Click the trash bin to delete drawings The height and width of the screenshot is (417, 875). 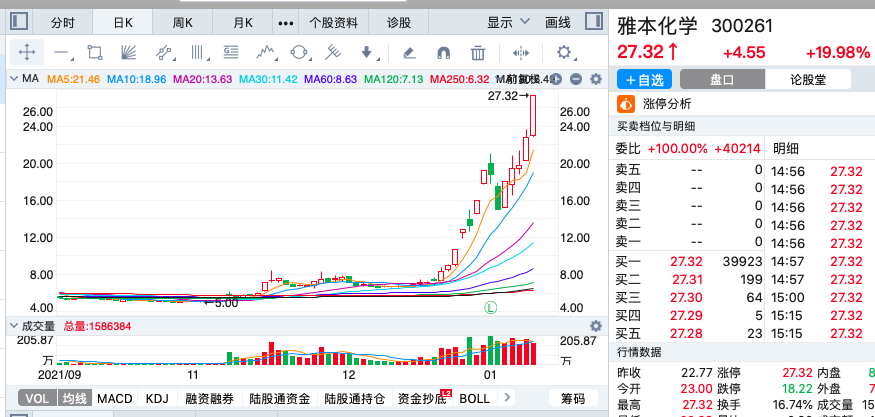tap(477, 53)
